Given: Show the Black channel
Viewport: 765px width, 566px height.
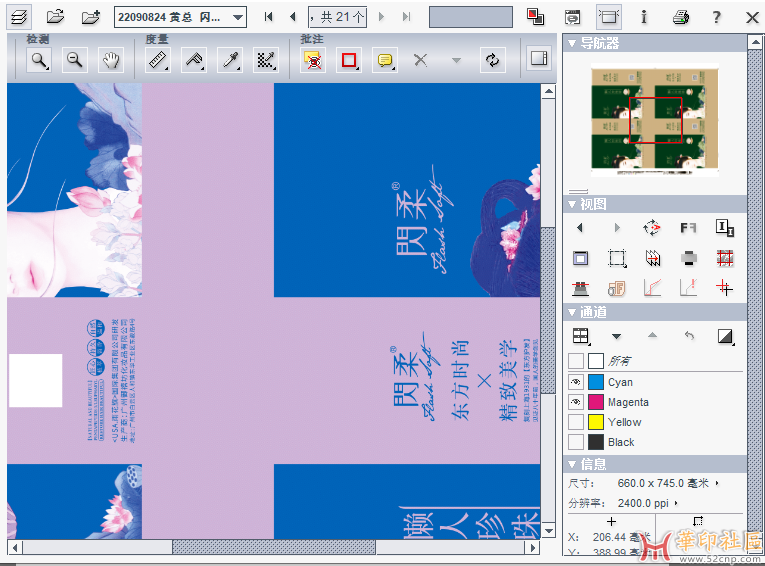Looking at the screenshot, I should tap(576, 442).
